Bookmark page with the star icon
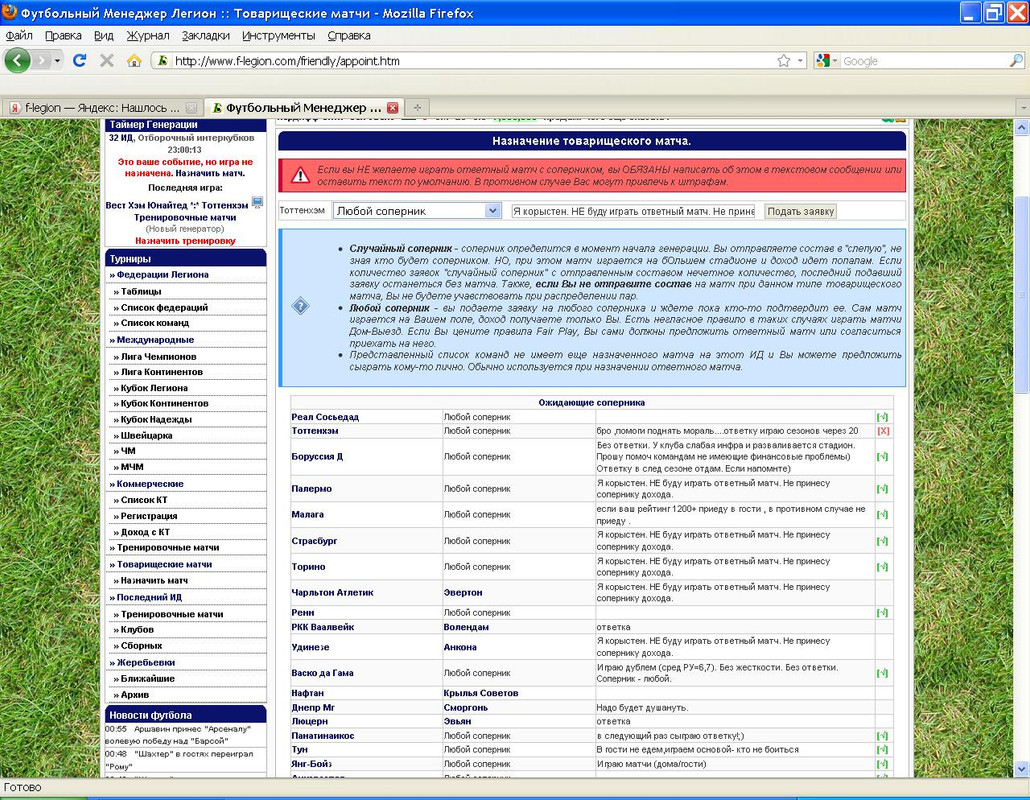This screenshot has width=1030, height=800. (784, 60)
